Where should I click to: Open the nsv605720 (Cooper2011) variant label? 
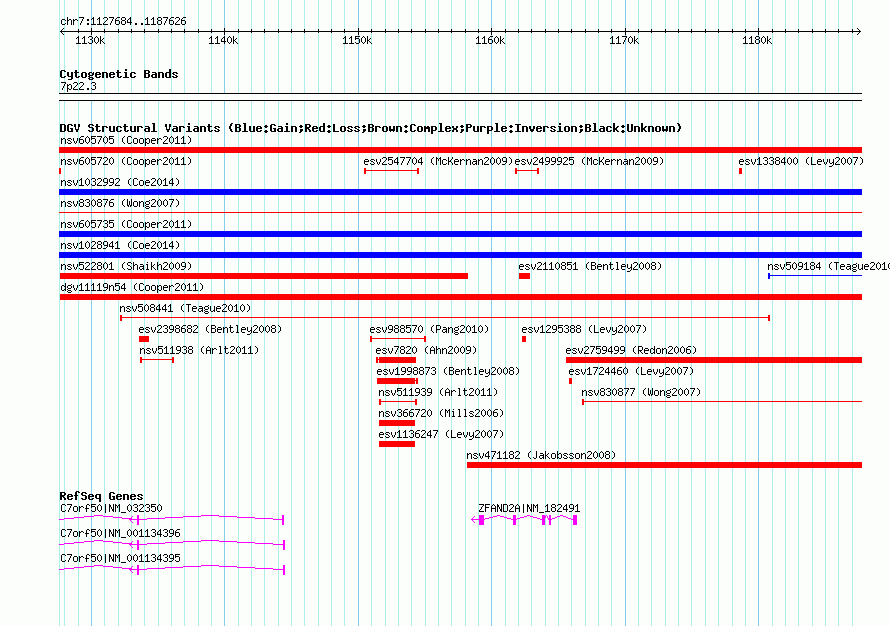(126, 161)
